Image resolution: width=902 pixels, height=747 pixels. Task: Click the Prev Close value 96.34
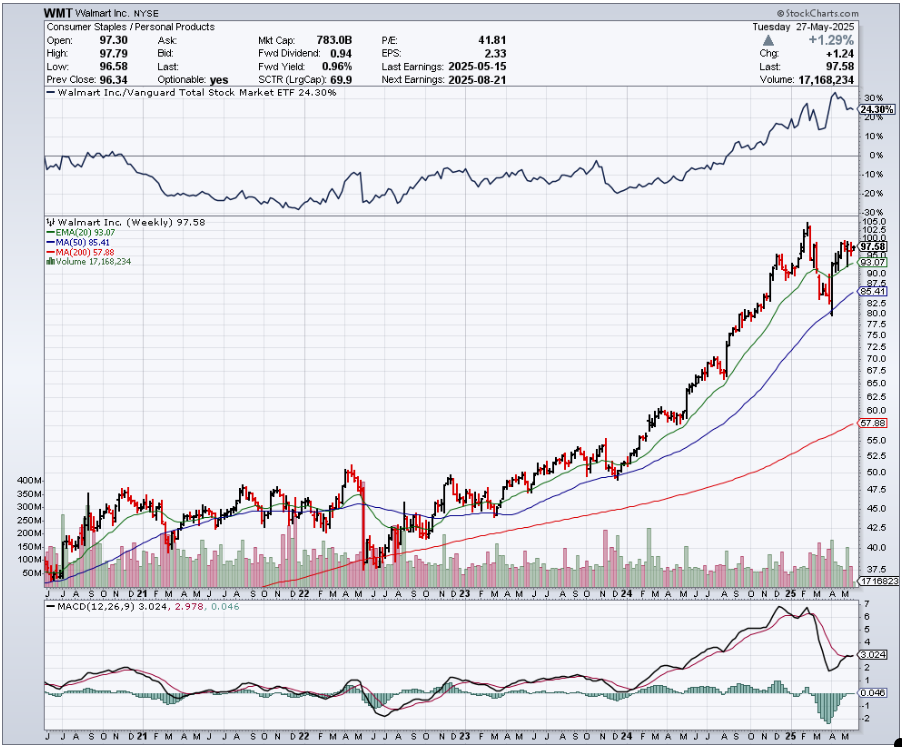click(x=113, y=80)
